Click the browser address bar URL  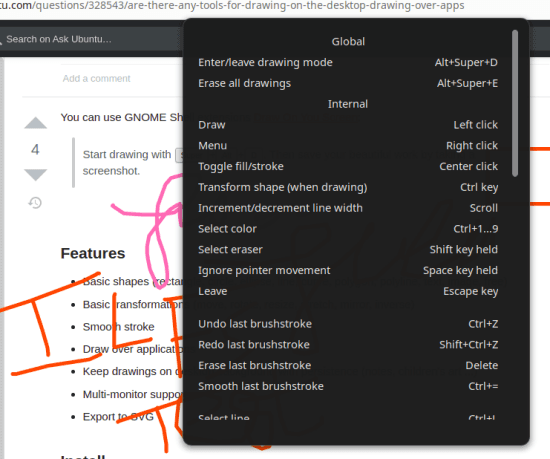coord(232,6)
